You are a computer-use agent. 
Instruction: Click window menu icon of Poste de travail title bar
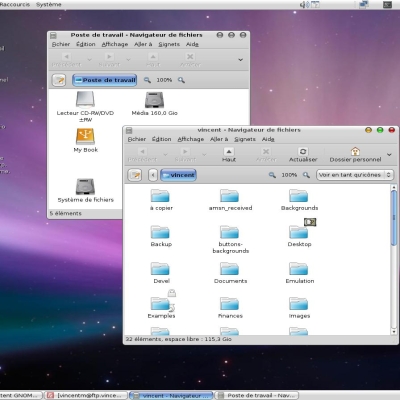(x=53, y=35)
